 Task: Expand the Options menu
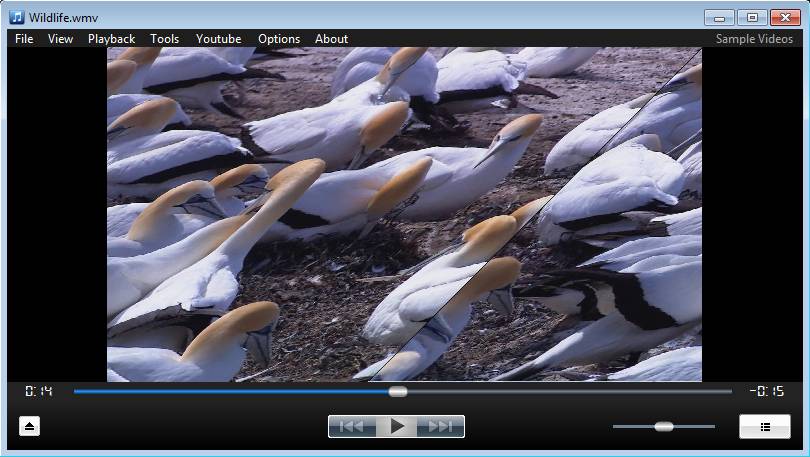click(x=279, y=39)
